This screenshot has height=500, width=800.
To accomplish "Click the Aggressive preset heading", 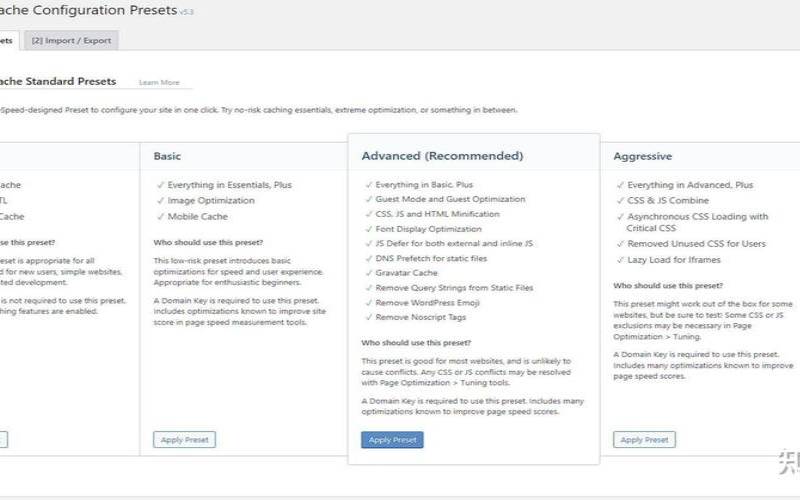I will click(x=643, y=157).
